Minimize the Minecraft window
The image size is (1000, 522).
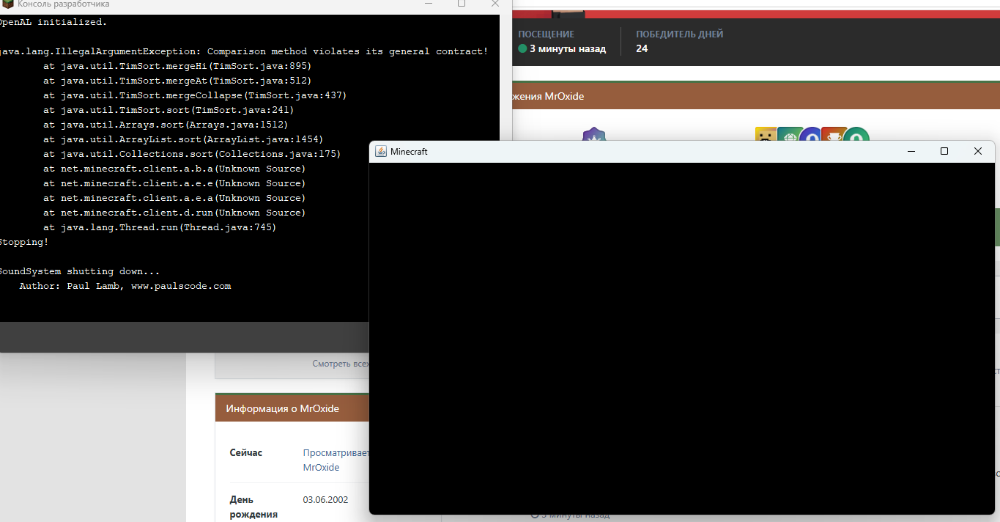click(x=911, y=151)
